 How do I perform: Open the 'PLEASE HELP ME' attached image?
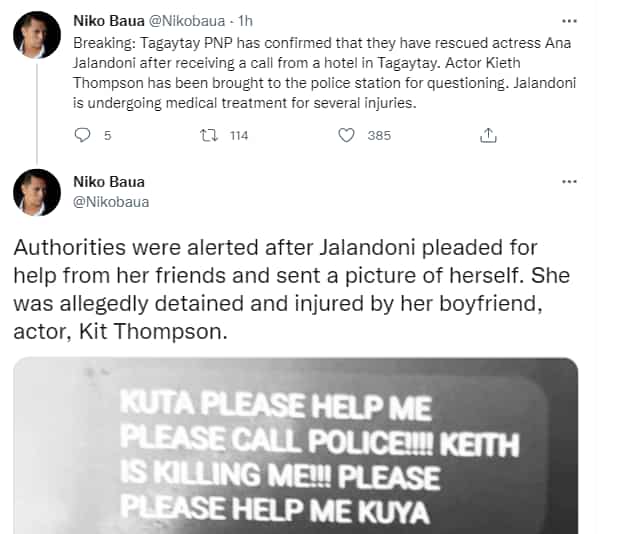point(296,446)
